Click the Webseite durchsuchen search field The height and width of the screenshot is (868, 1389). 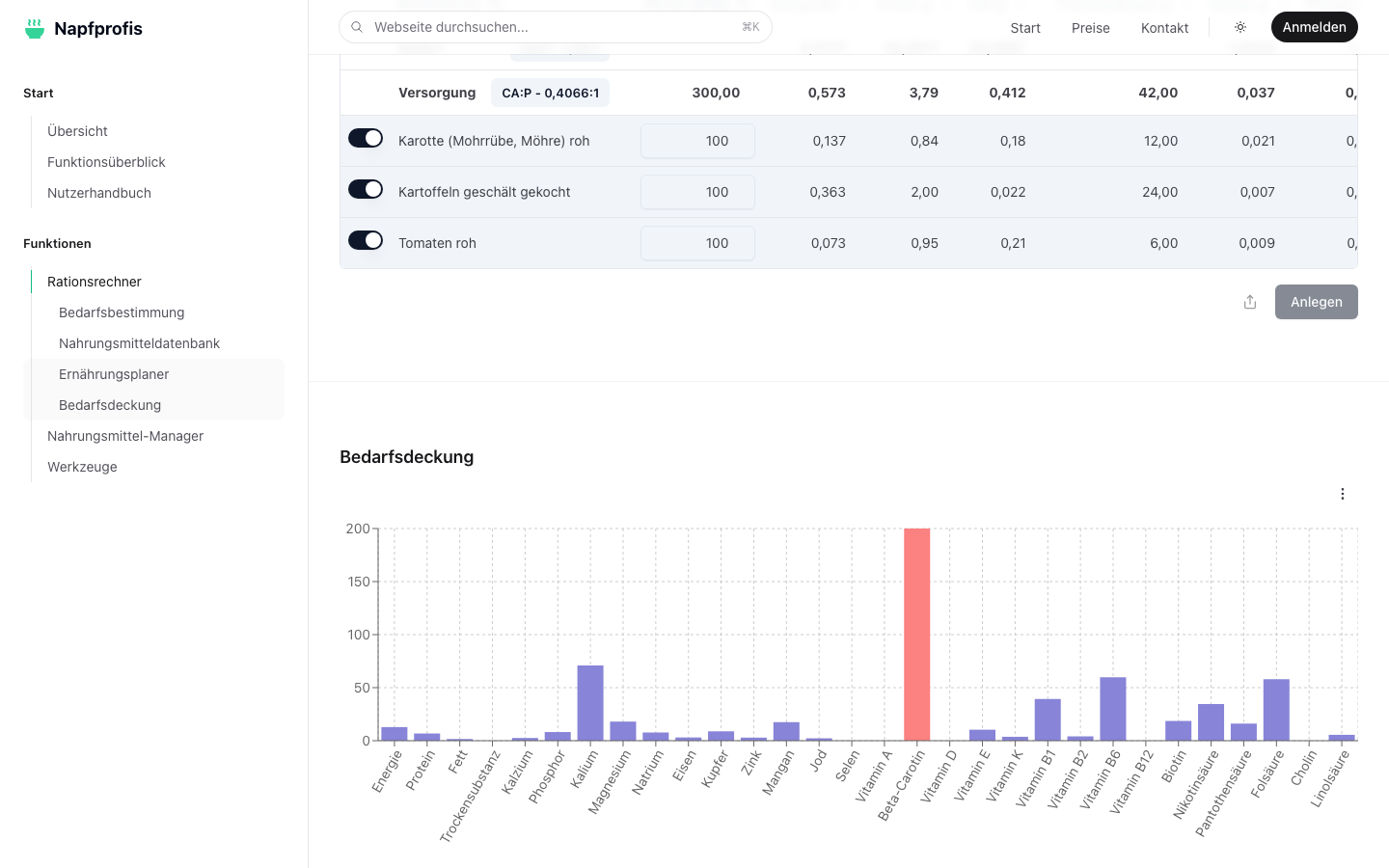coord(556,27)
